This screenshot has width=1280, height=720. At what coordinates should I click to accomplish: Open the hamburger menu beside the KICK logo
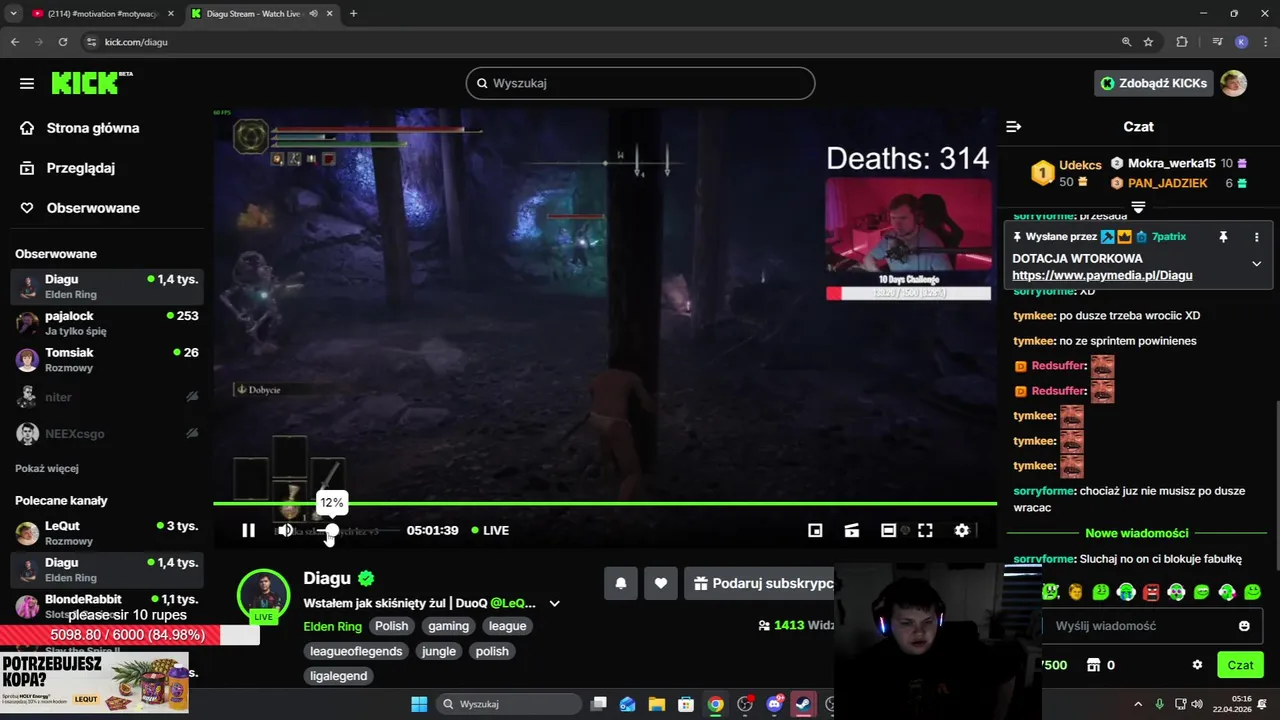[x=27, y=83]
